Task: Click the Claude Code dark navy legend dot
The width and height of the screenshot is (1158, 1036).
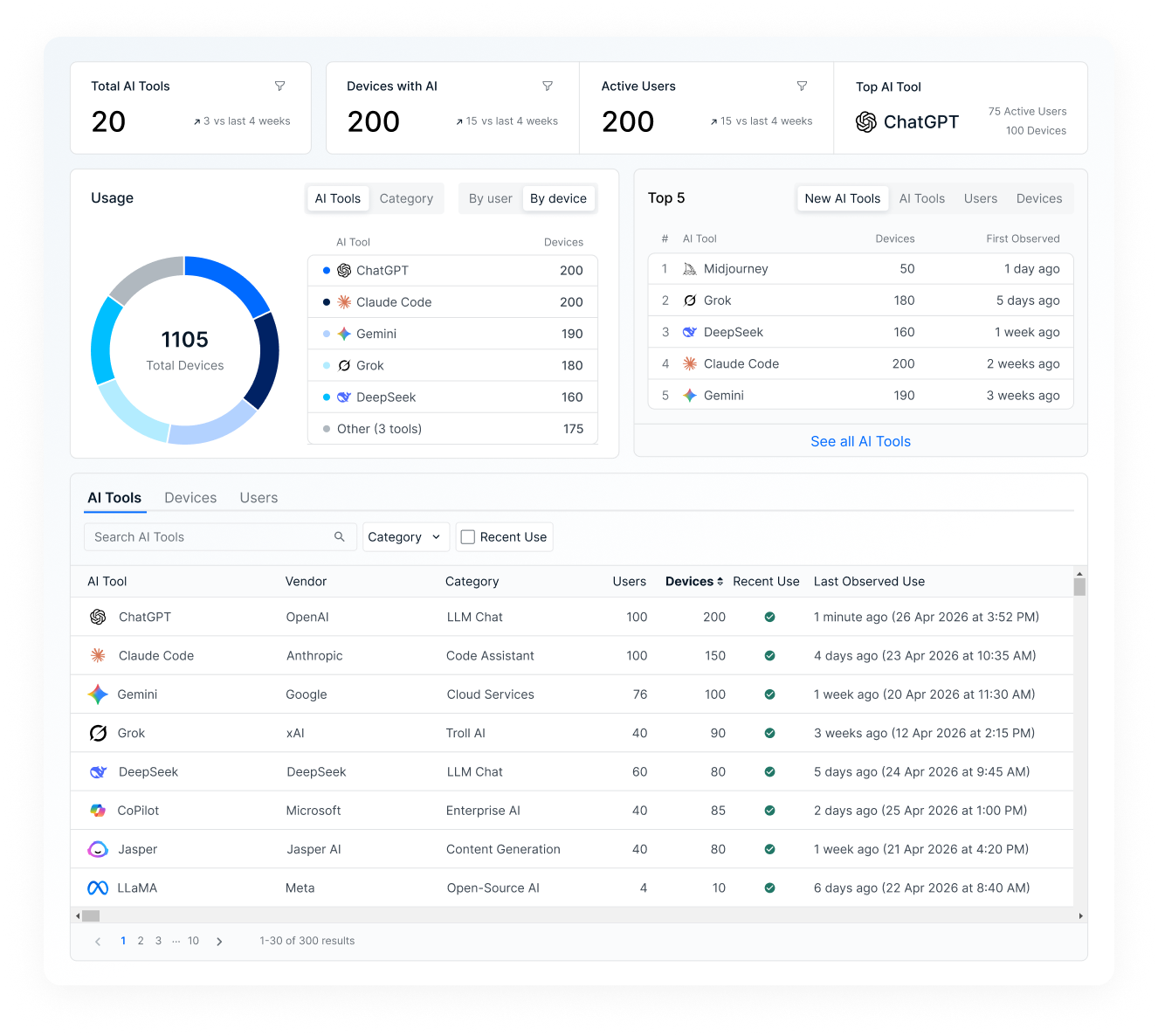Action: coord(327,302)
